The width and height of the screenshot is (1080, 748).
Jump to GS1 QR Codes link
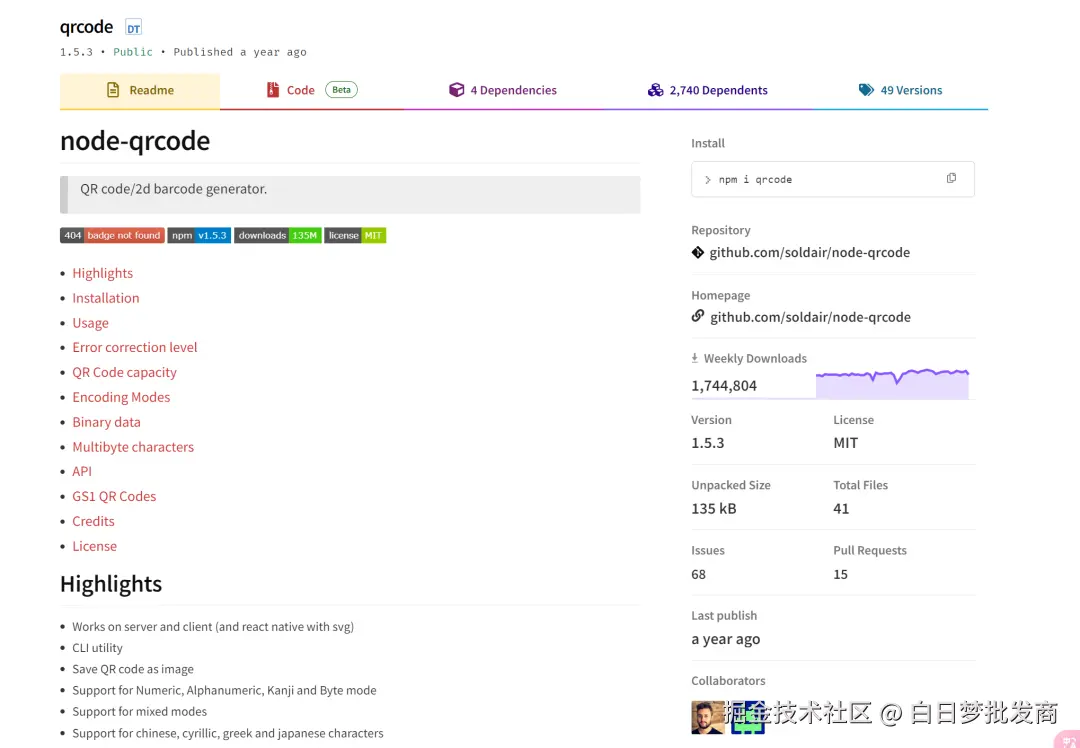coord(114,497)
